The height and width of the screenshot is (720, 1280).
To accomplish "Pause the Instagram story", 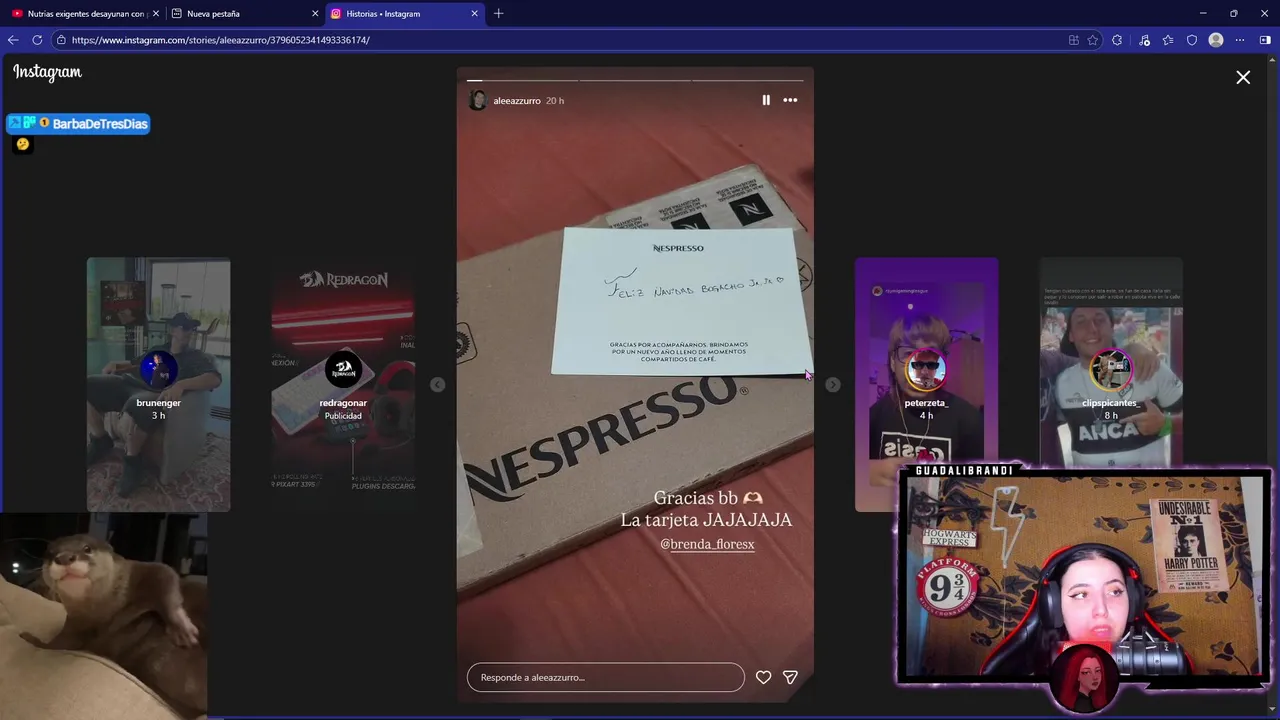I will click(766, 100).
